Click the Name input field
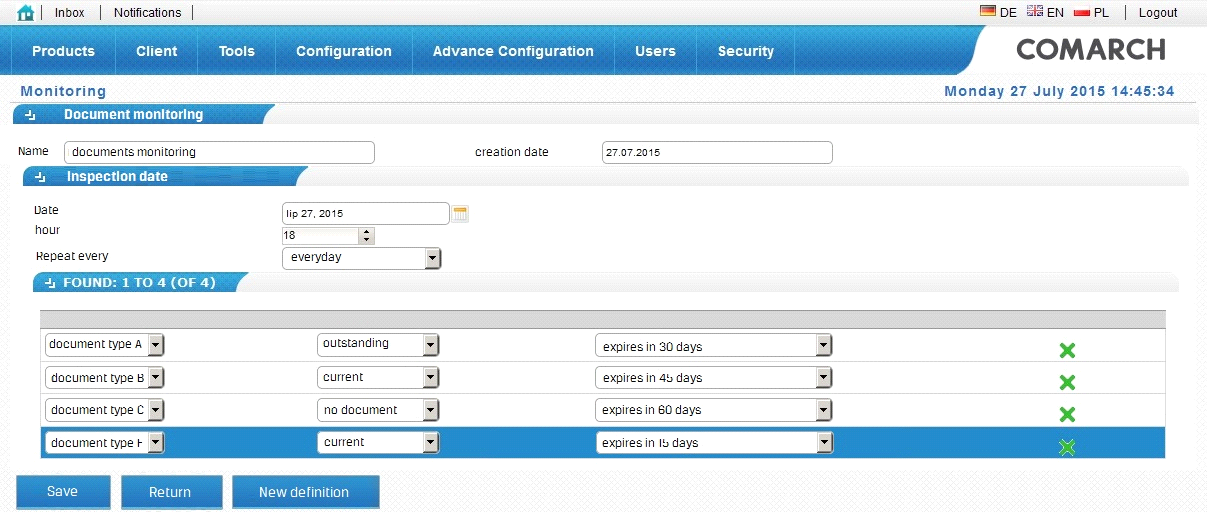 pos(219,152)
